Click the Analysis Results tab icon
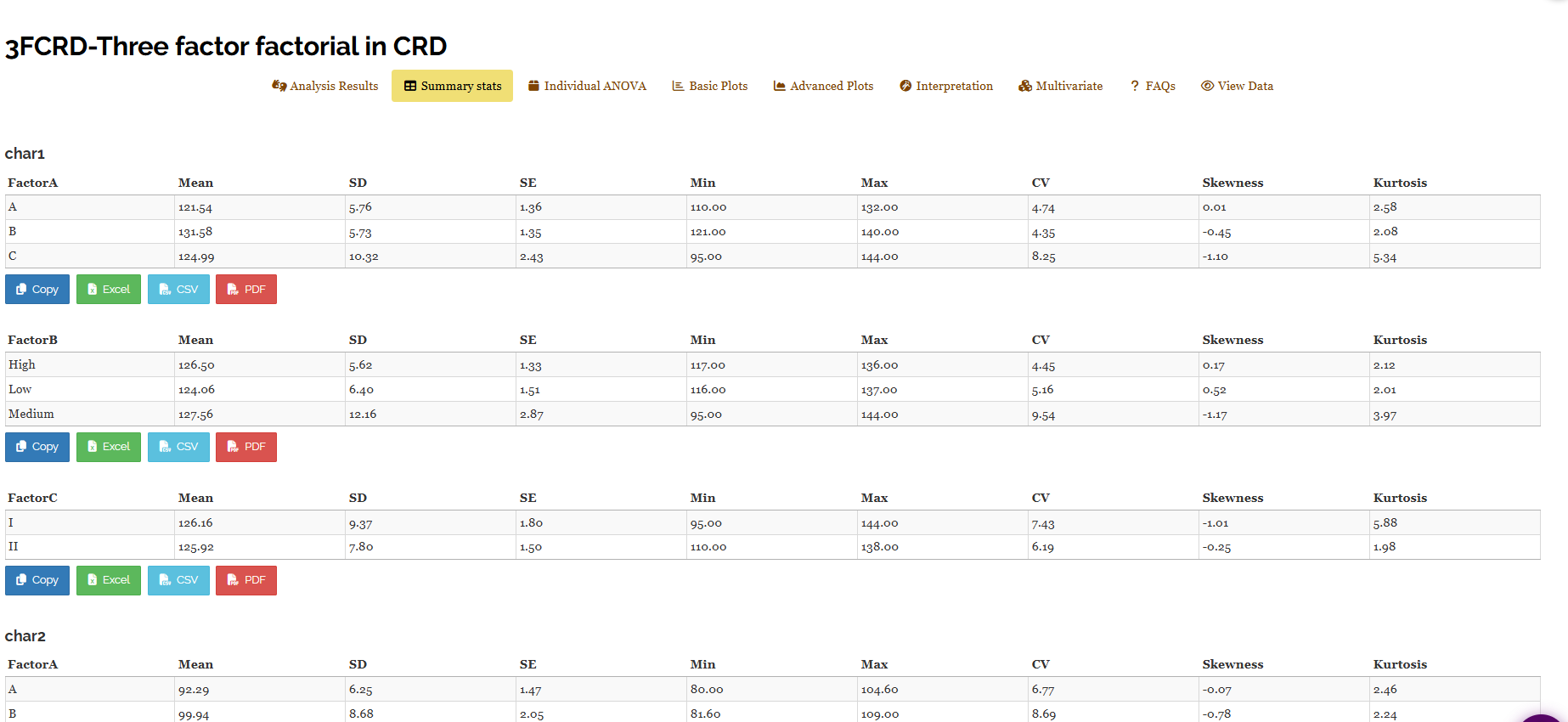The width and height of the screenshot is (1568, 722). point(279,86)
